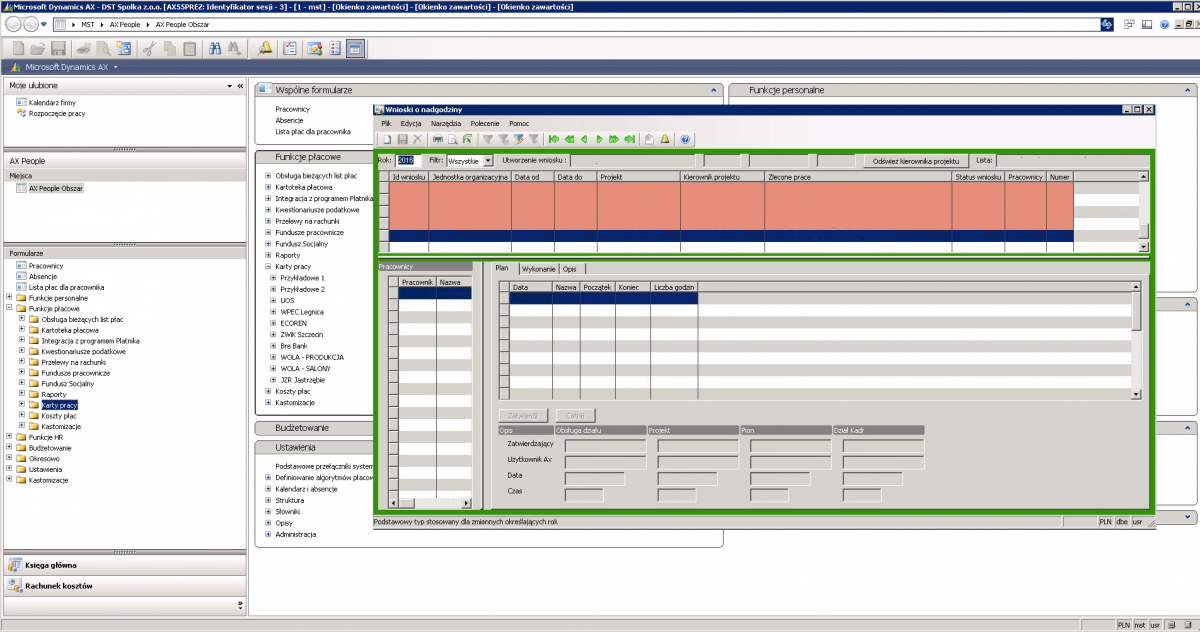Click the binoculars Find icon in main toolbar
This screenshot has width=1200, height=632.
click(215, 48)
